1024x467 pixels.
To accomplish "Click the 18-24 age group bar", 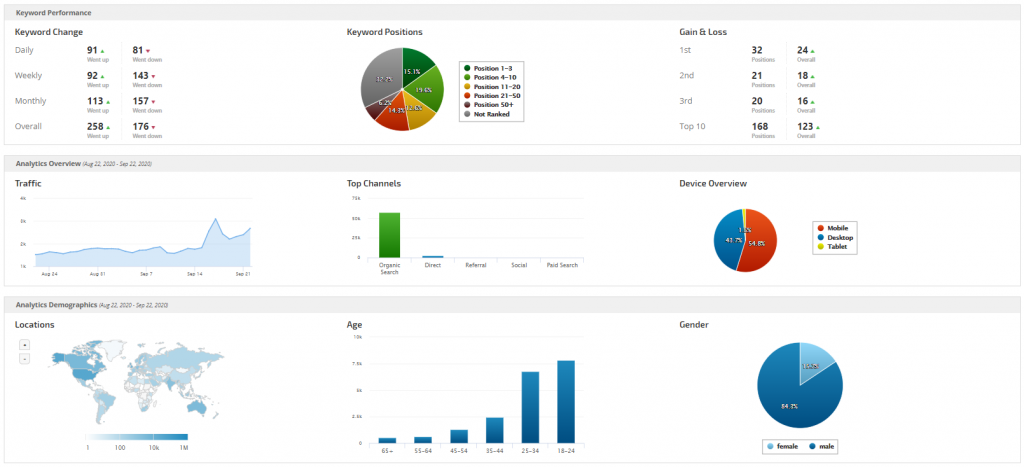I will [x=566, y=402].
